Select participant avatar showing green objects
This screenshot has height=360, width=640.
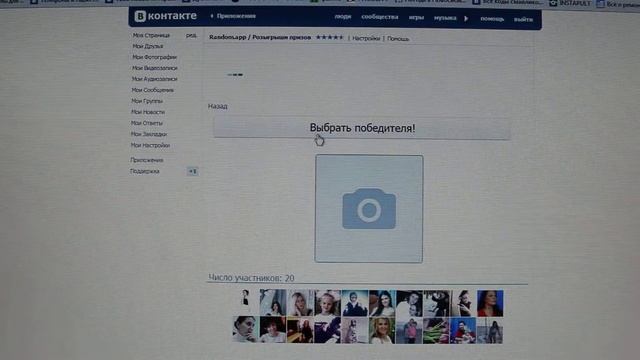[x=436, y=330]
